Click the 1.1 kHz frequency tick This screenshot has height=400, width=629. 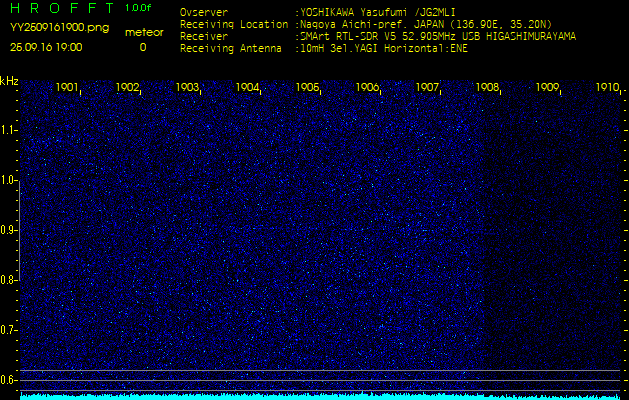point(9,130)
